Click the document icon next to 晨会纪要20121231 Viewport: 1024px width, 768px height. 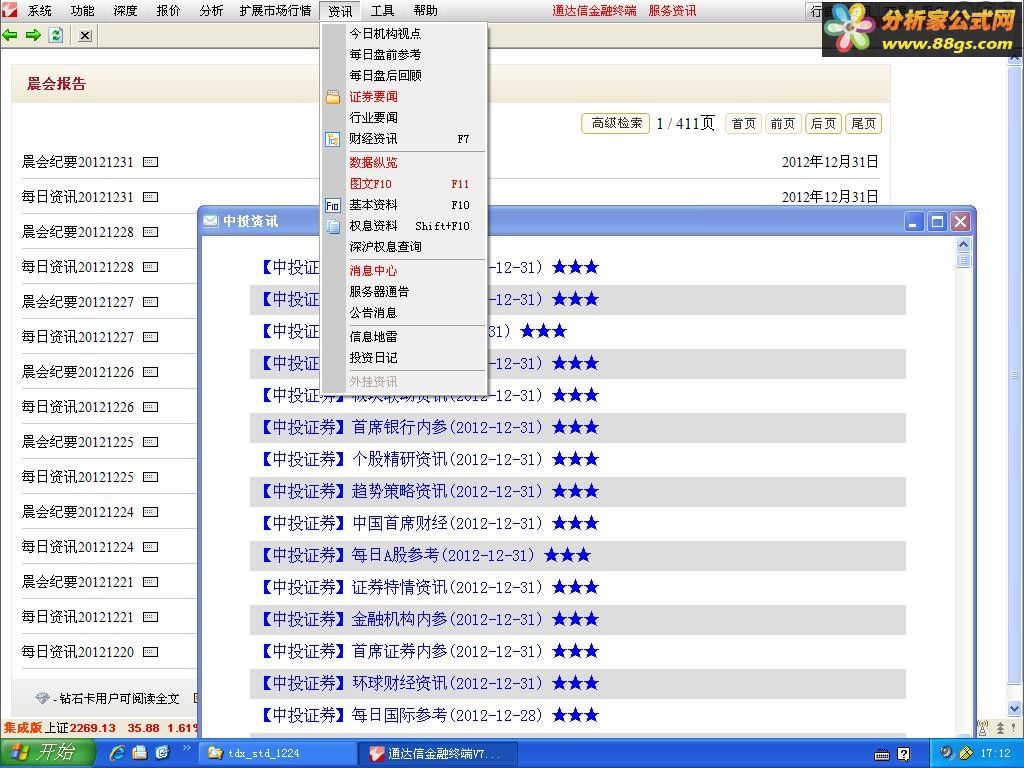point(150,161)
